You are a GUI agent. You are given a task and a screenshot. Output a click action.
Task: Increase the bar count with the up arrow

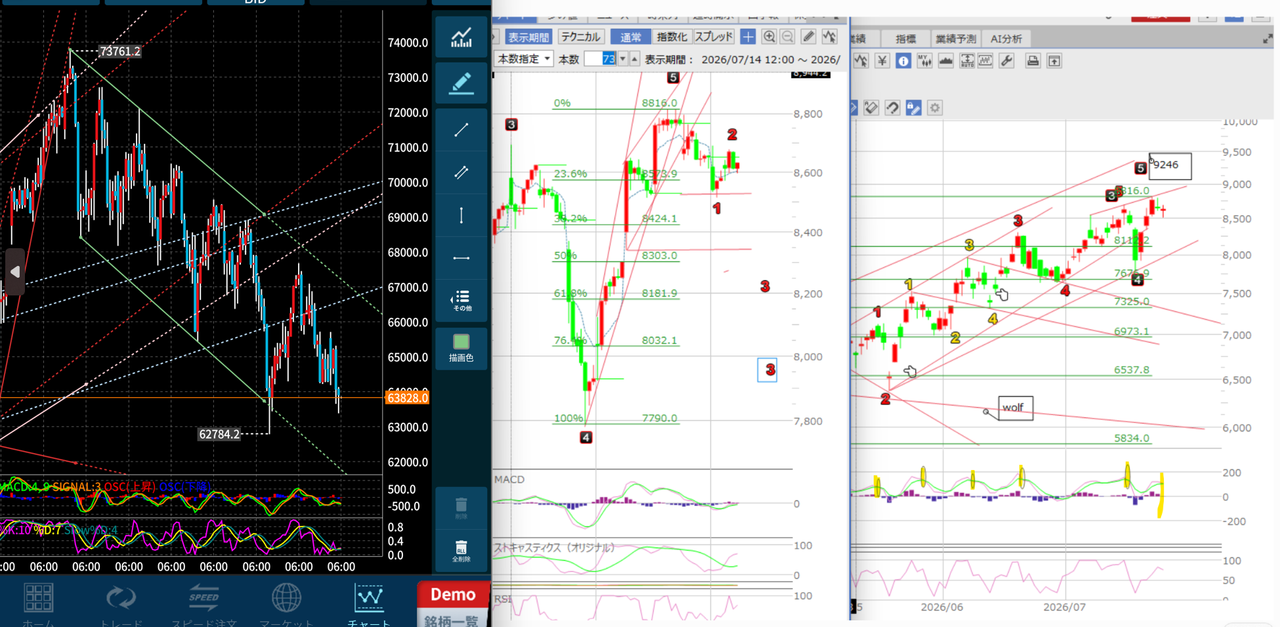point(635,59)
